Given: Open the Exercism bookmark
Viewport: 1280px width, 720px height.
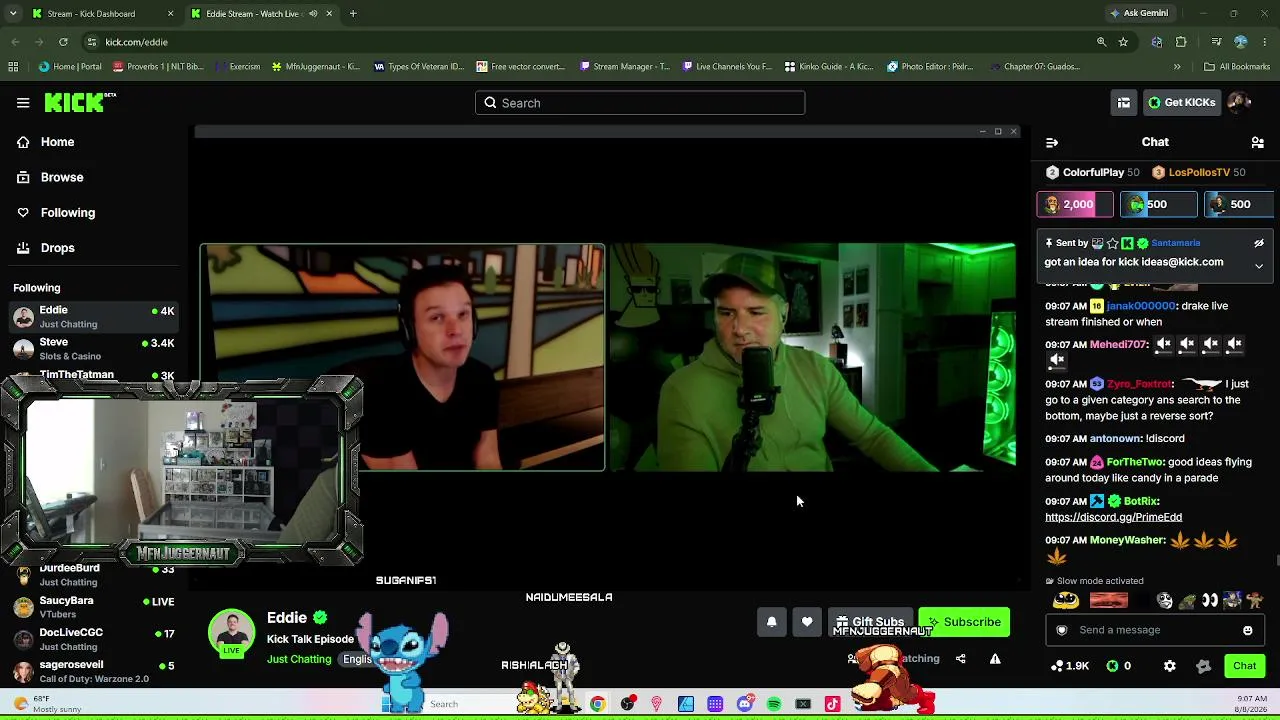Looking at the screenshot, I should (x=236, y=67).
